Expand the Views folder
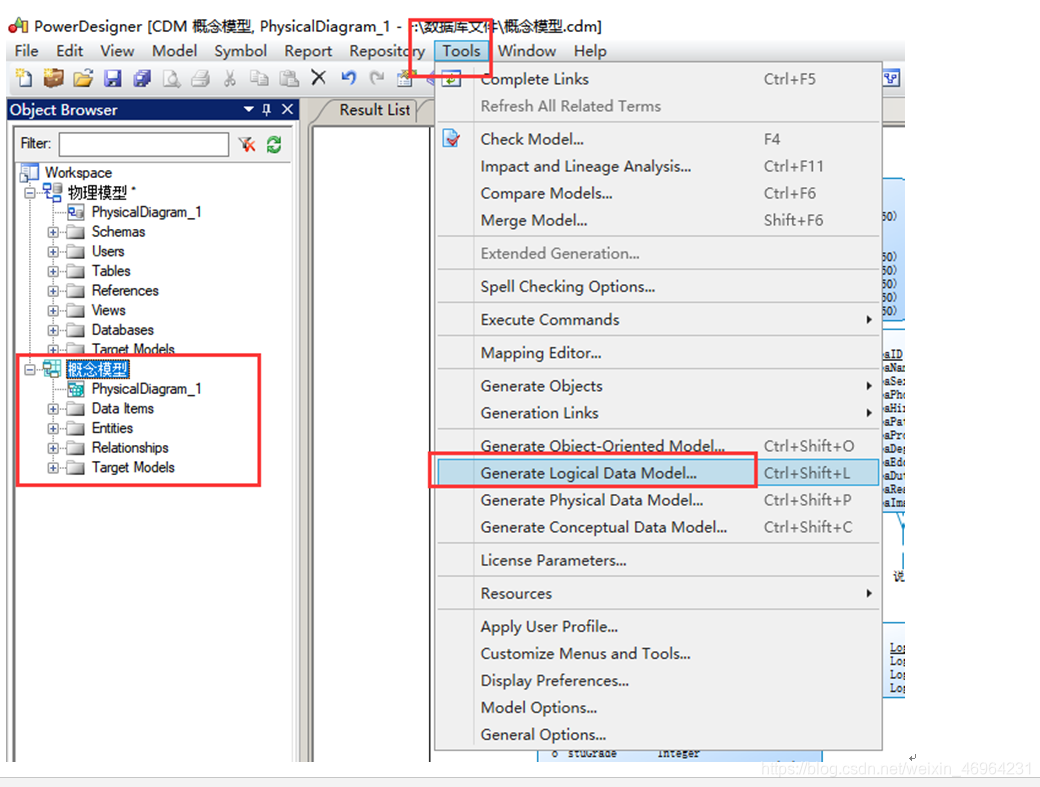 coord(52,310)
